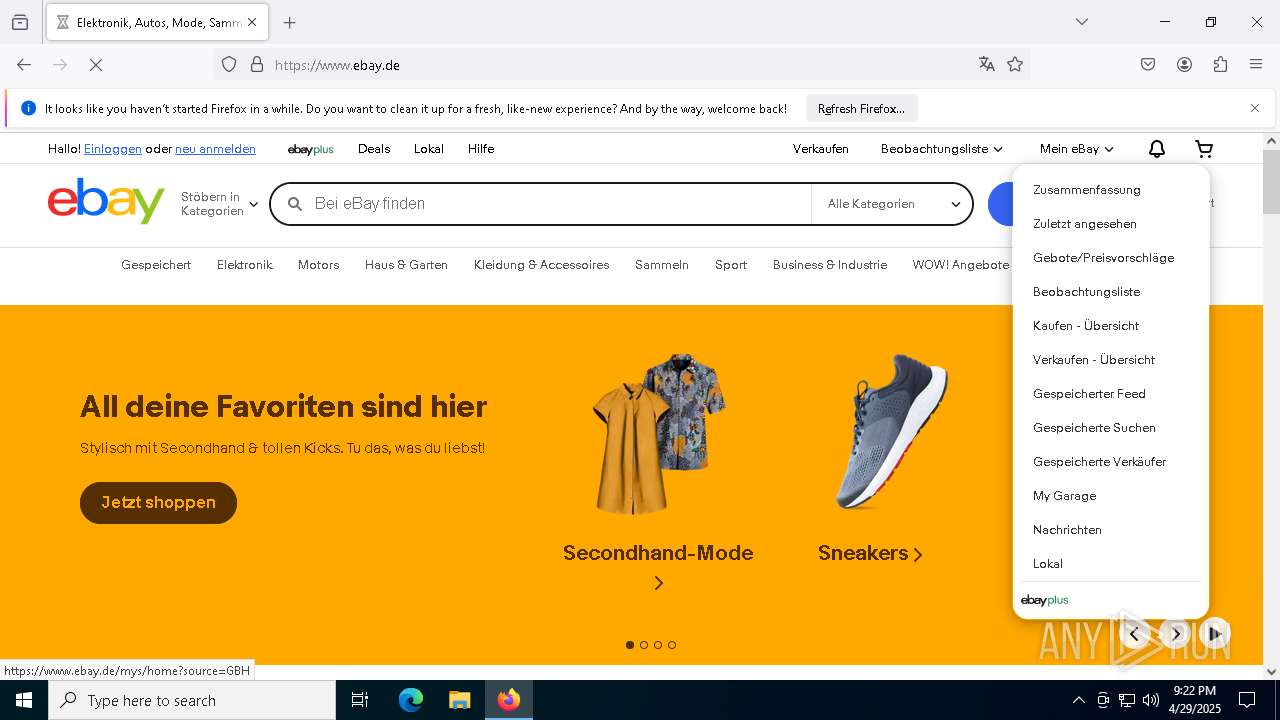Open Verkaufen - Übersicht menu entry
This screenshot has height=720, width=1280.
pyautogui.click(x=1094, y=360)
